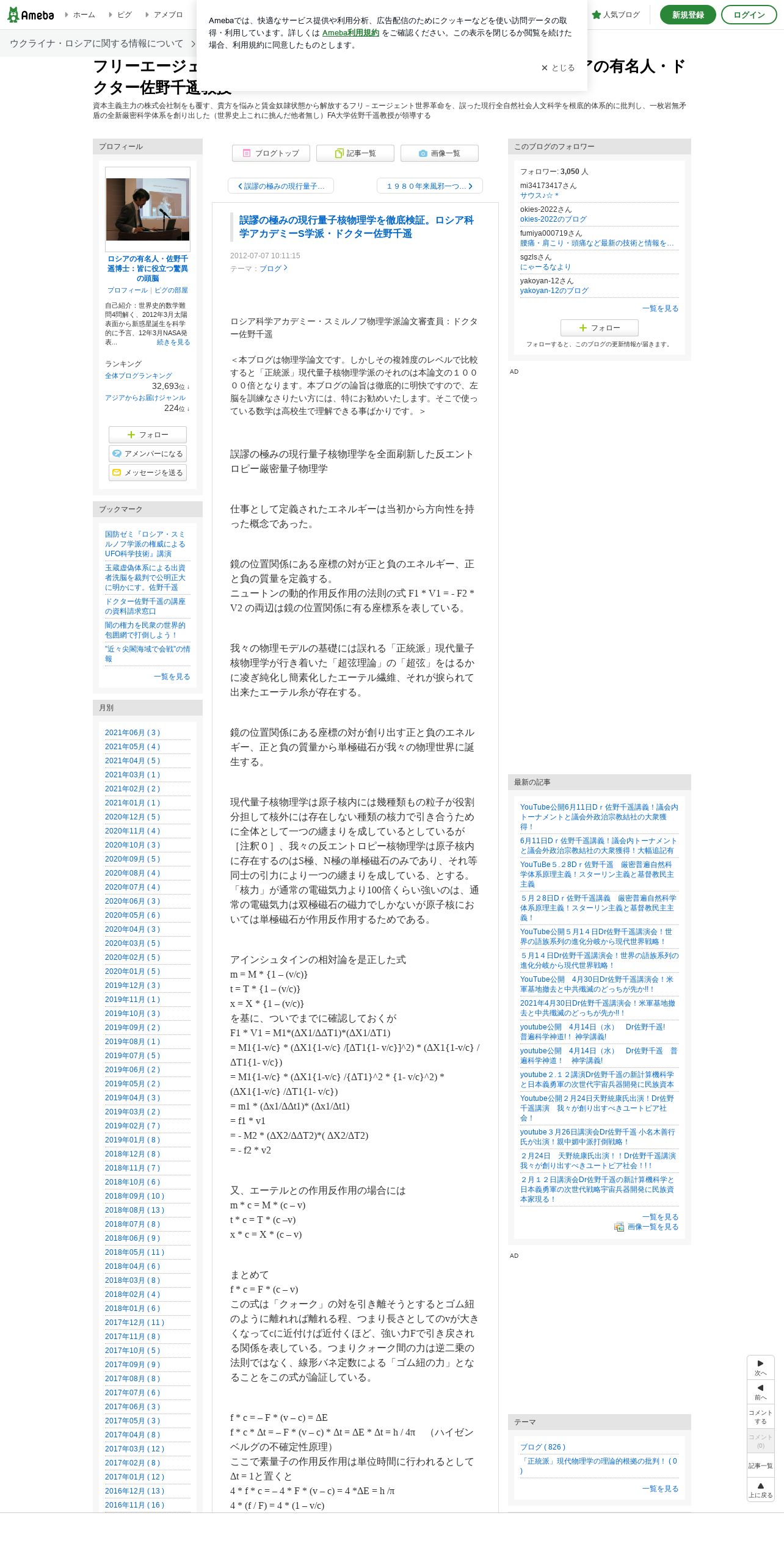784x1568 pixels.
Task: Click the floating 次へ arrow button
Action: (x=760, y=1367)
